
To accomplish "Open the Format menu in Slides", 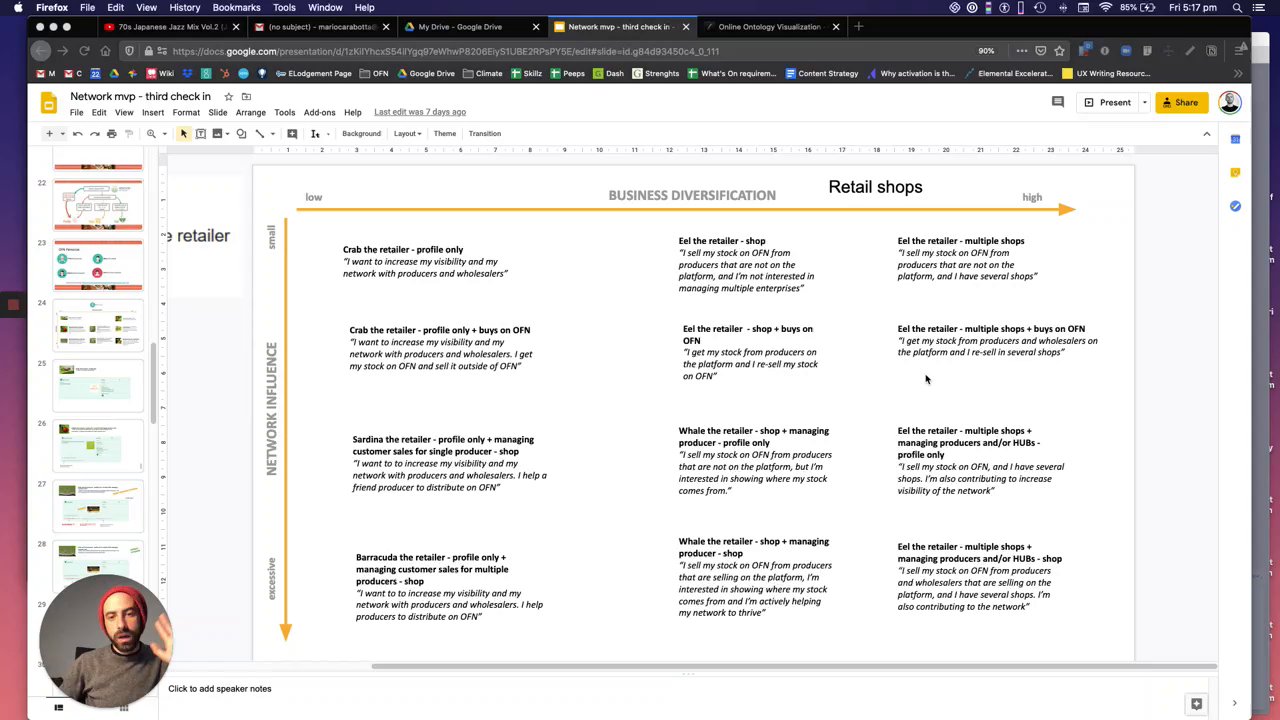I will pyautogui.click(x=186, y=112).
